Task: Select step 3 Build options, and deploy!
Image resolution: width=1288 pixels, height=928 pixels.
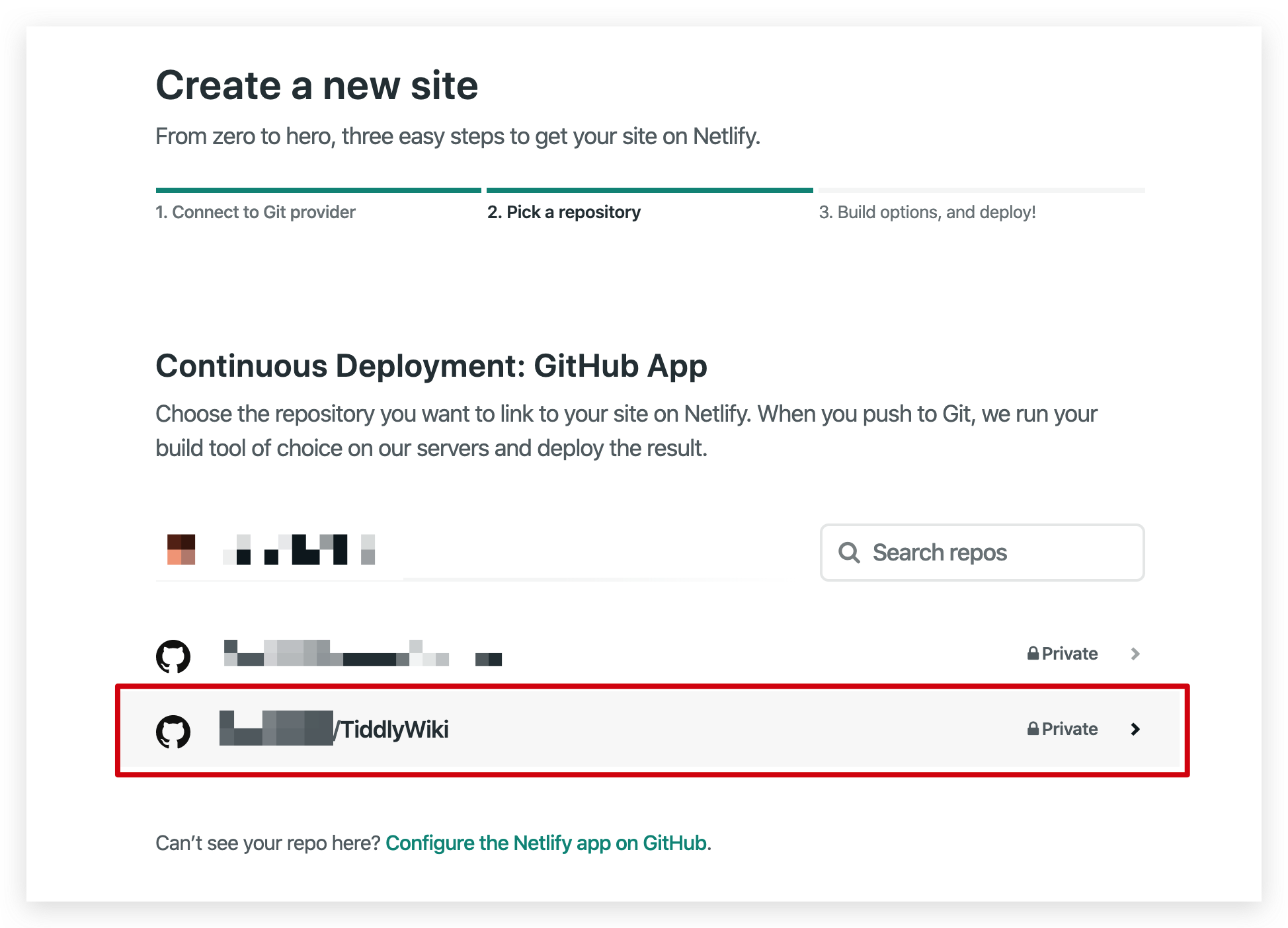Action: point(927,212)
